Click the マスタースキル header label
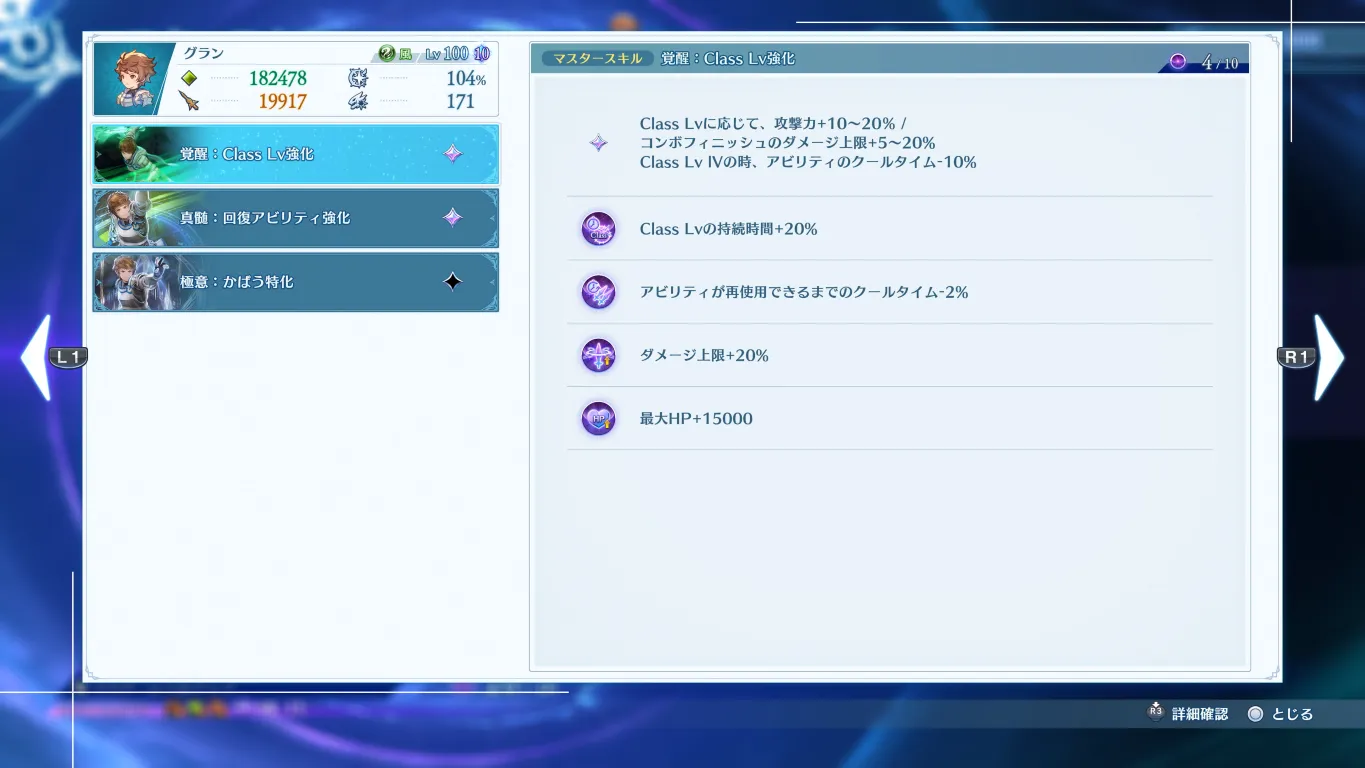Viewport: 1365px width, 768px height. pyautogui.click(x=598, y=59)
